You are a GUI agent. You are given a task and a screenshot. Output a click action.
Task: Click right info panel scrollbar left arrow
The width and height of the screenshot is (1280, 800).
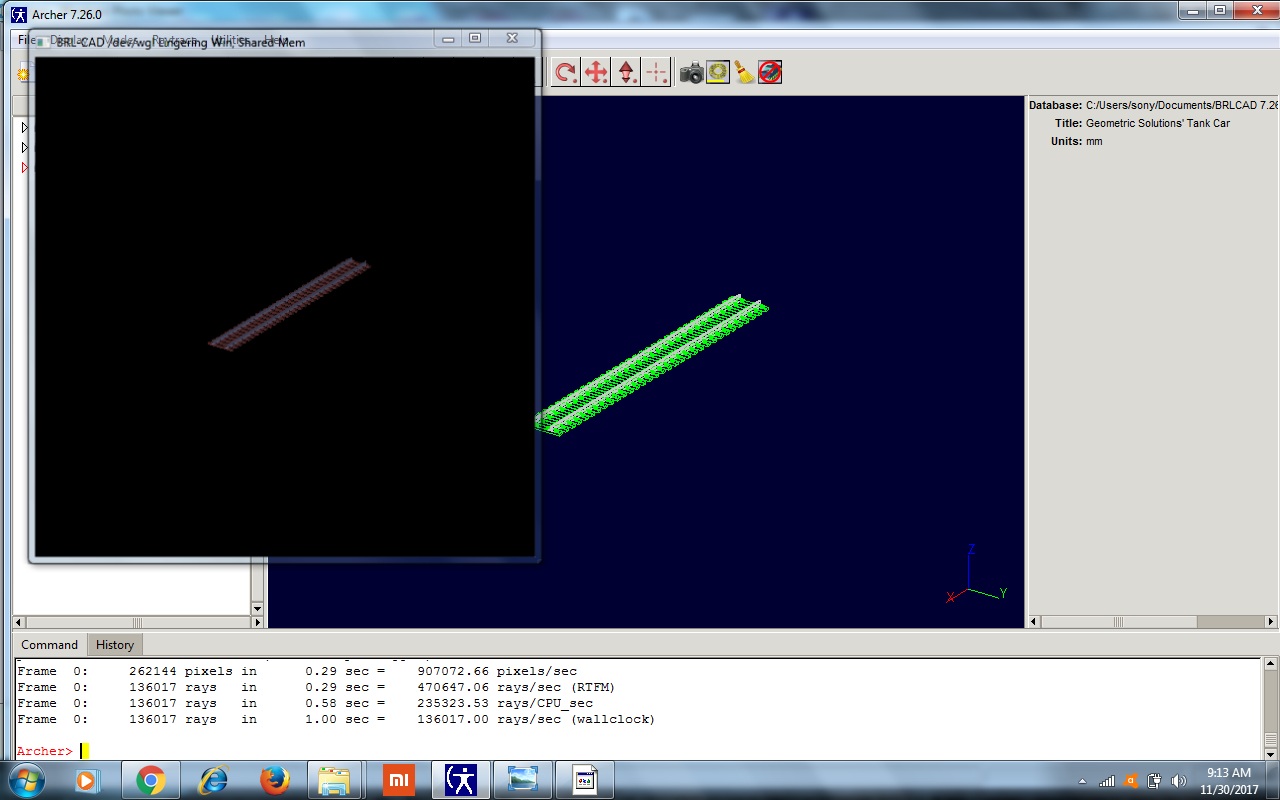[1035, 622]
